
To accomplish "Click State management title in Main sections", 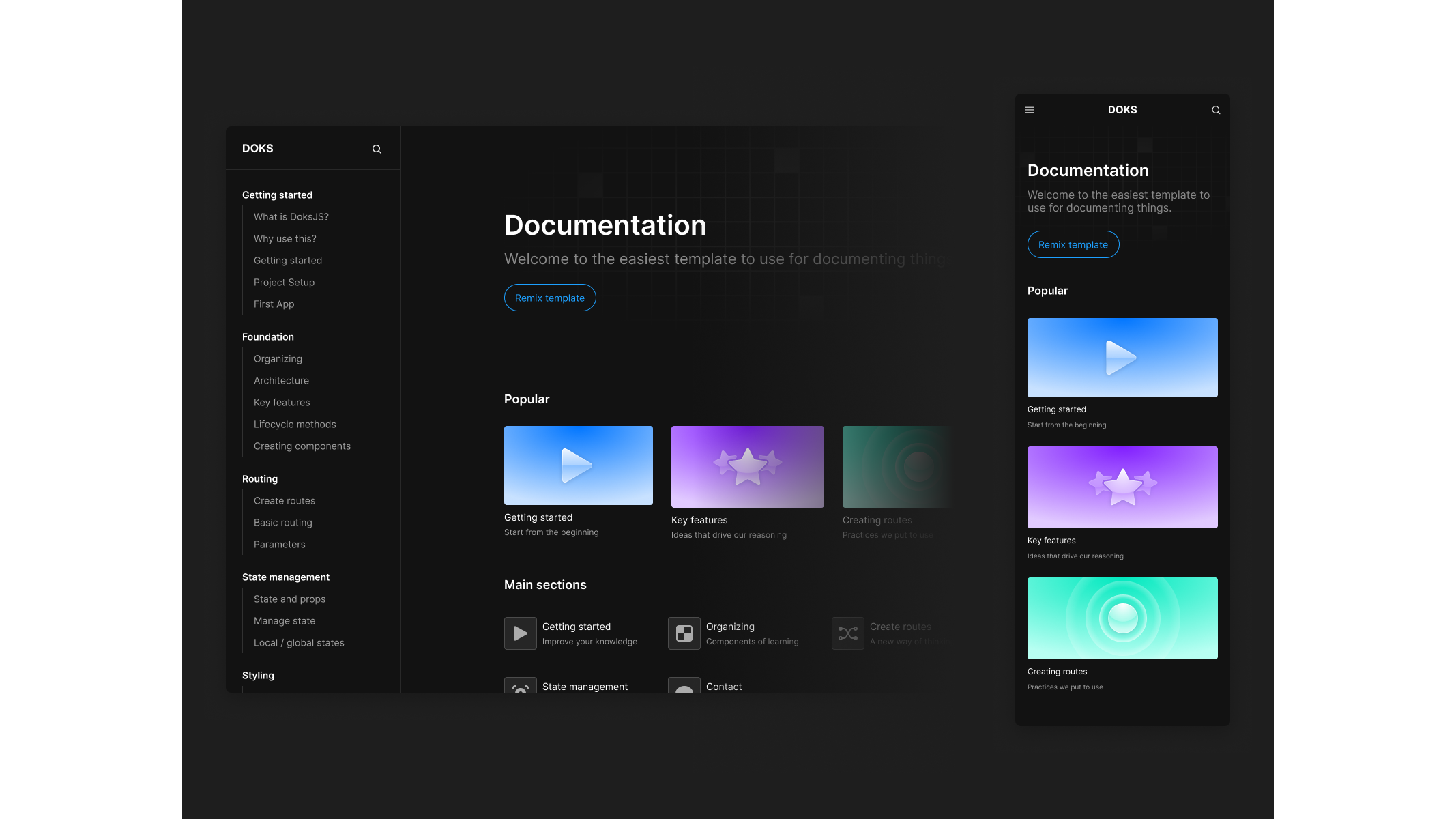I will pyautogui.click(x=585, y=687).
